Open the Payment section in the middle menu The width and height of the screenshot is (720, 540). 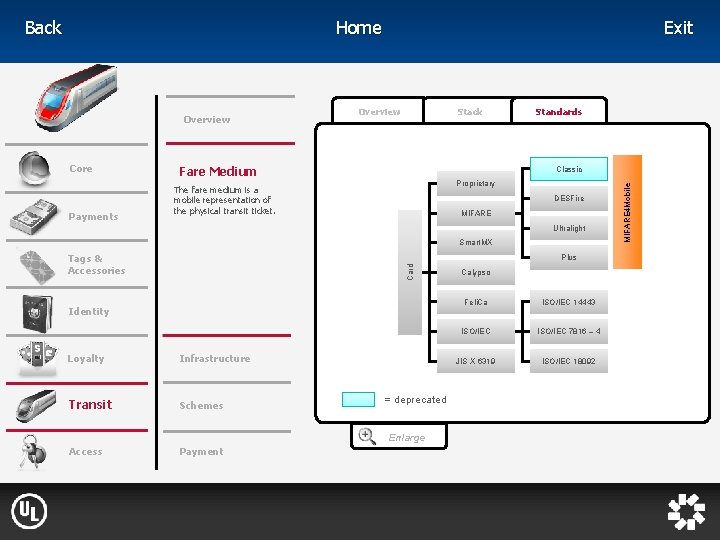pyautogui.click(x=201, y=452)
